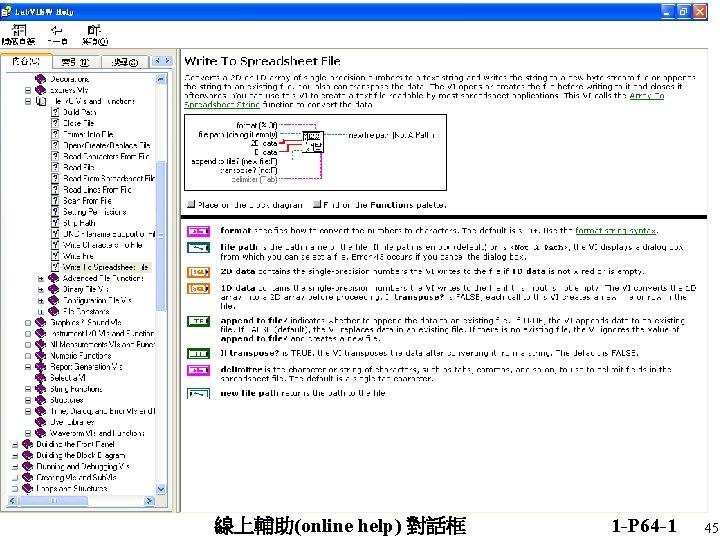The height and width of the screenshot is (540, 720).
Task: Click the topic page icon beside Close File
Action: [x=55, y=123]
